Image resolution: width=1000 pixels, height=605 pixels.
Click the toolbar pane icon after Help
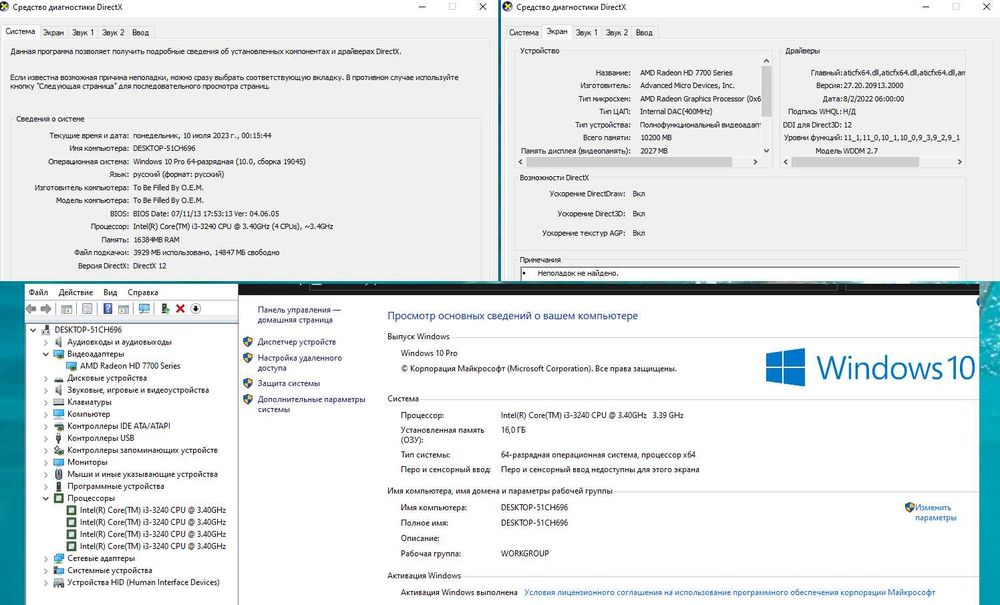[124, 309]
